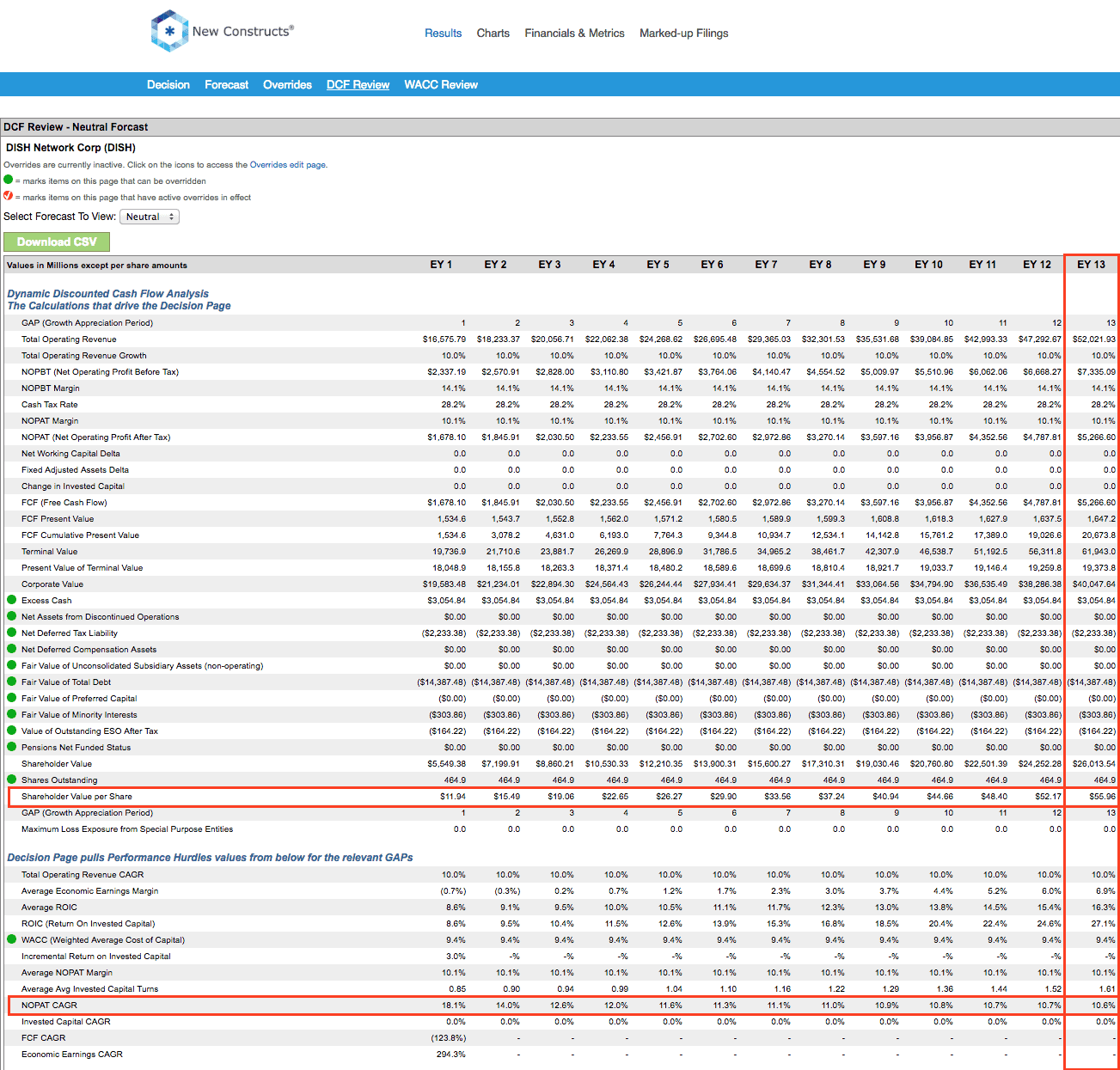This screenshot has height=1070, width=1120.
Task: Click the green legend dot for overridable items
Action: pyautogui.click(x=9, y=180)
